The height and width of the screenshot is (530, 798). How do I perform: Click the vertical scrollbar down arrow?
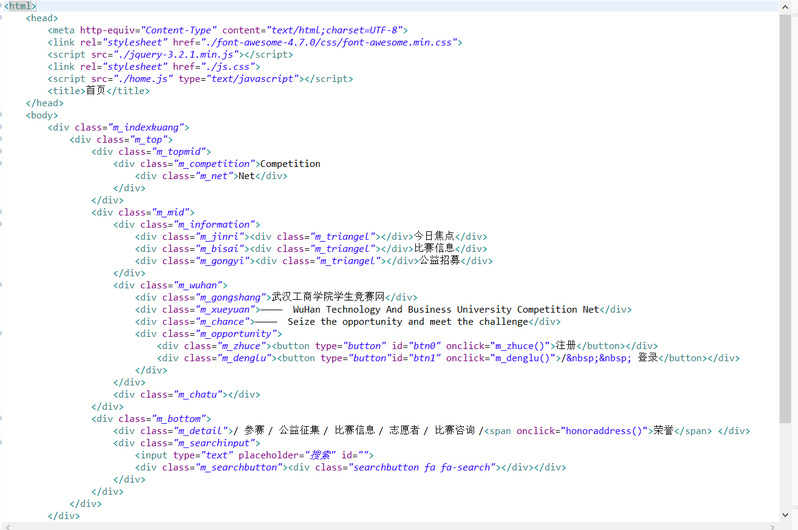(785, 515)
